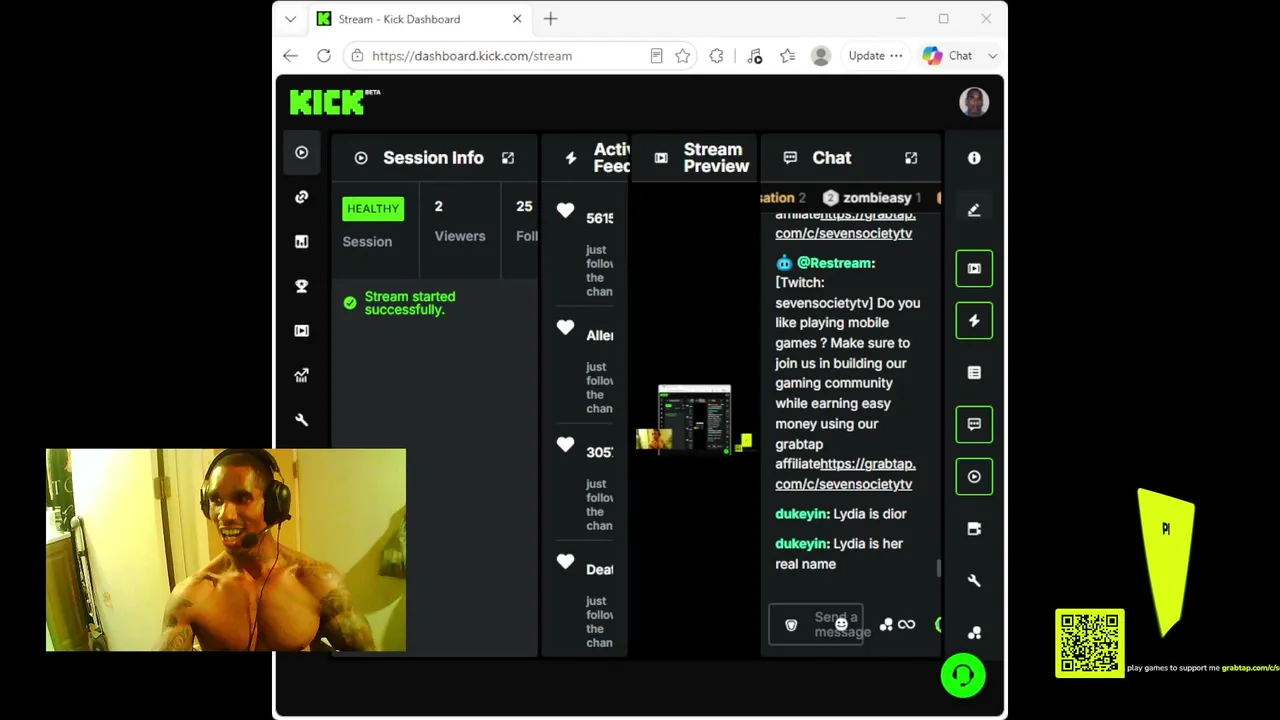The width and height of the screenshot is (1280, 720).
Task: Open the reader view icon in address bar
Action: pos(656,56)
